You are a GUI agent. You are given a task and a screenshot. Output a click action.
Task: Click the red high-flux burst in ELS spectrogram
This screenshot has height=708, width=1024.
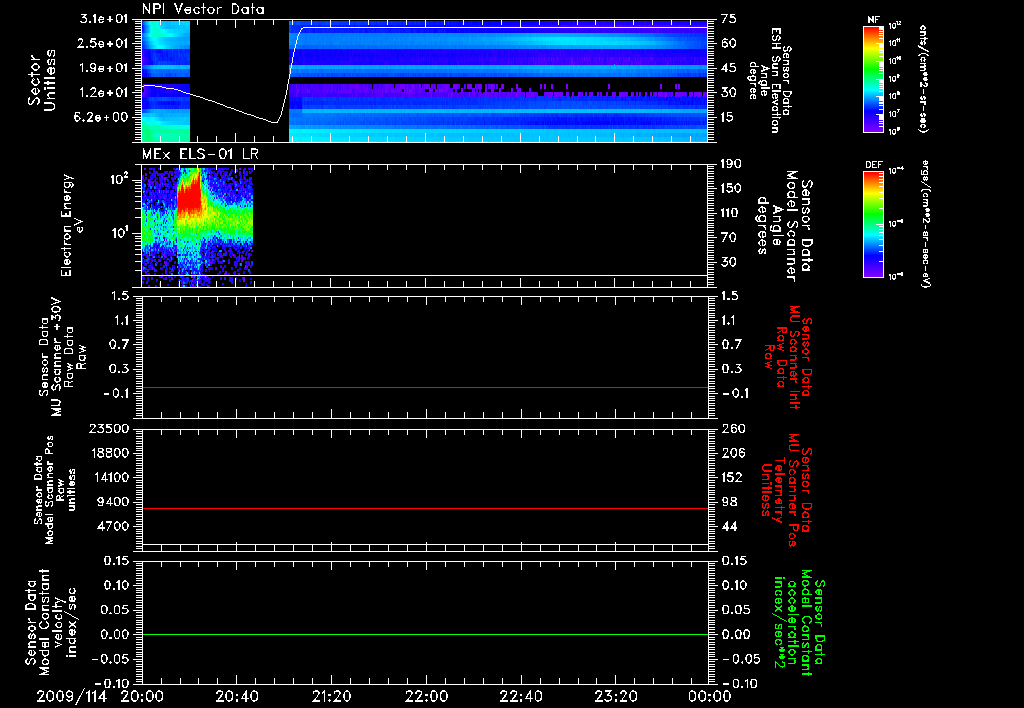click(x=190, y=195)
